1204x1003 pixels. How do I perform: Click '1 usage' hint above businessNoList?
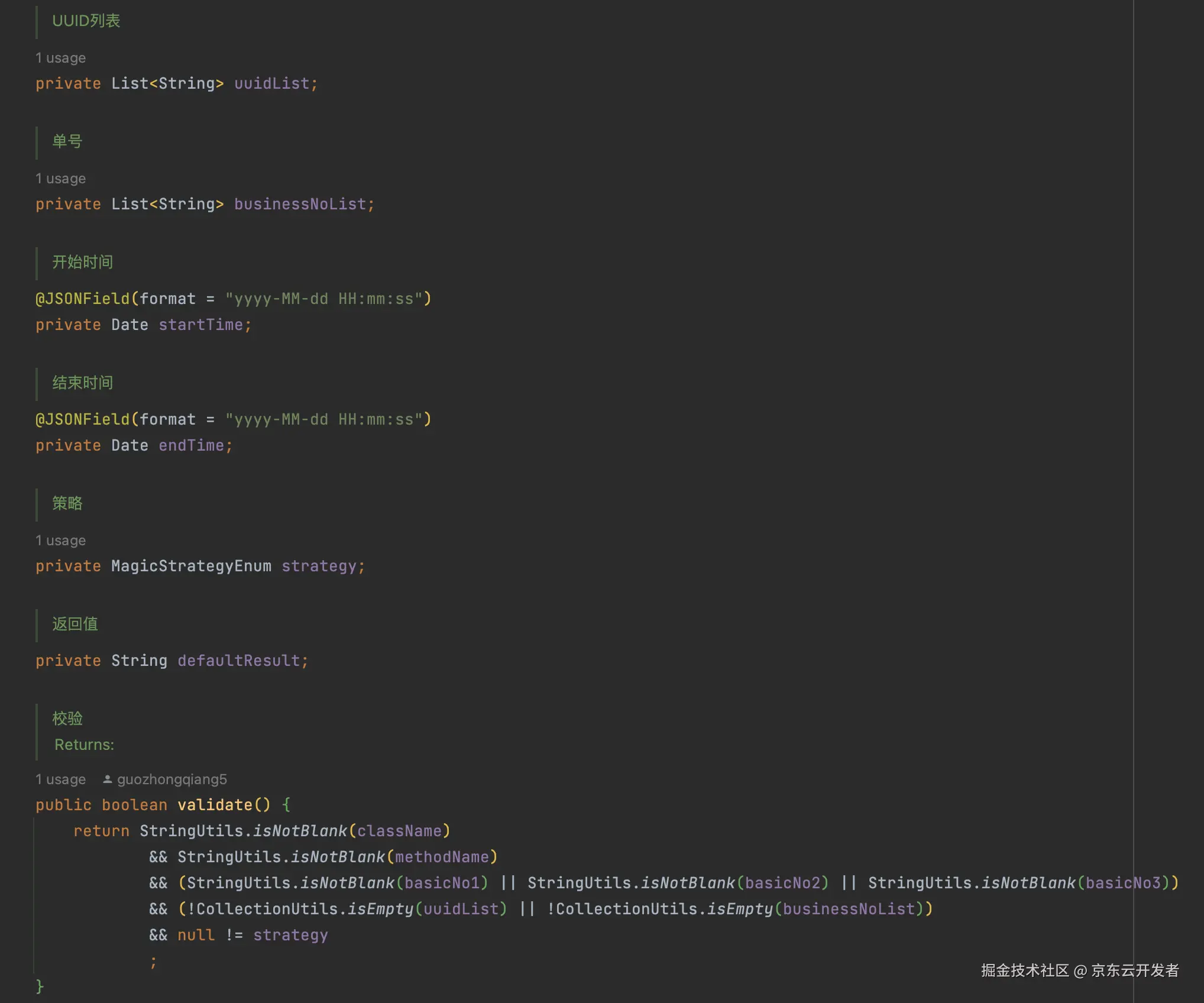click(60, 179)
